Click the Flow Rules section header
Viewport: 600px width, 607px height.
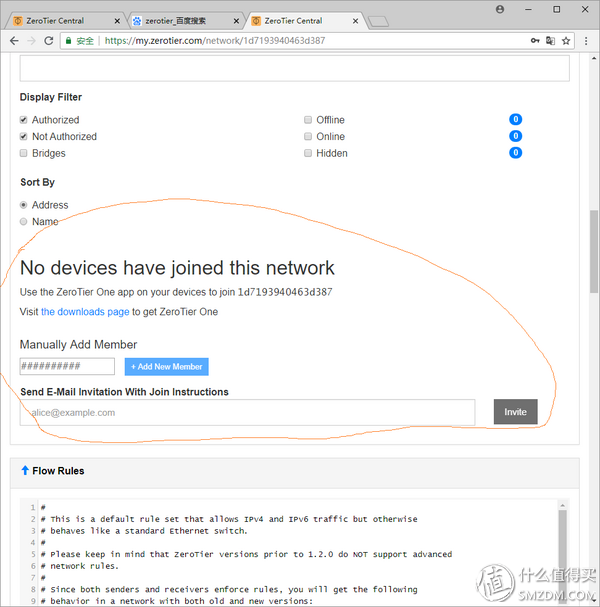(295, 471)
